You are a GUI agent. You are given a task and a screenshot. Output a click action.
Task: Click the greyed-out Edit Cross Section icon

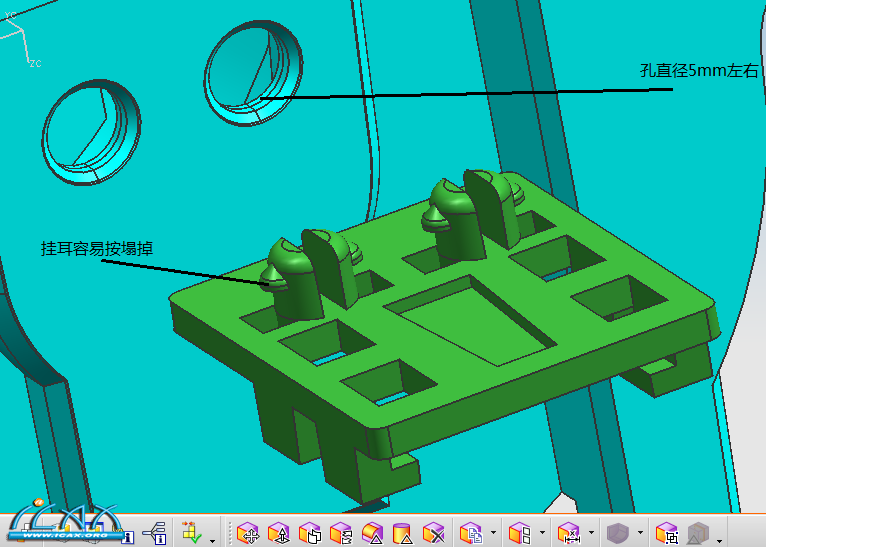tap(698, 534)
